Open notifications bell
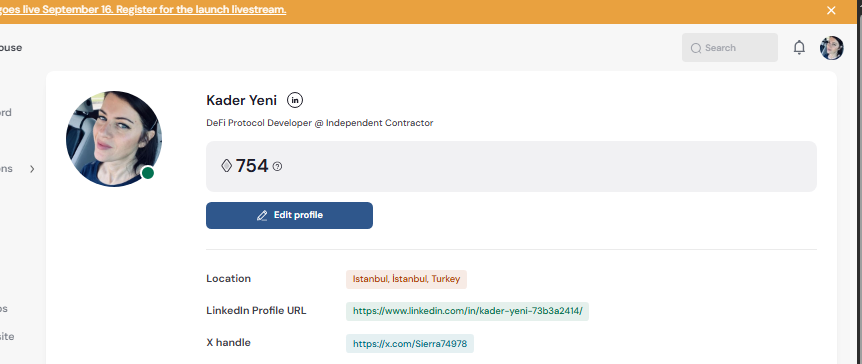The height and width of the screenshot is (364, 862). [799, 48]
